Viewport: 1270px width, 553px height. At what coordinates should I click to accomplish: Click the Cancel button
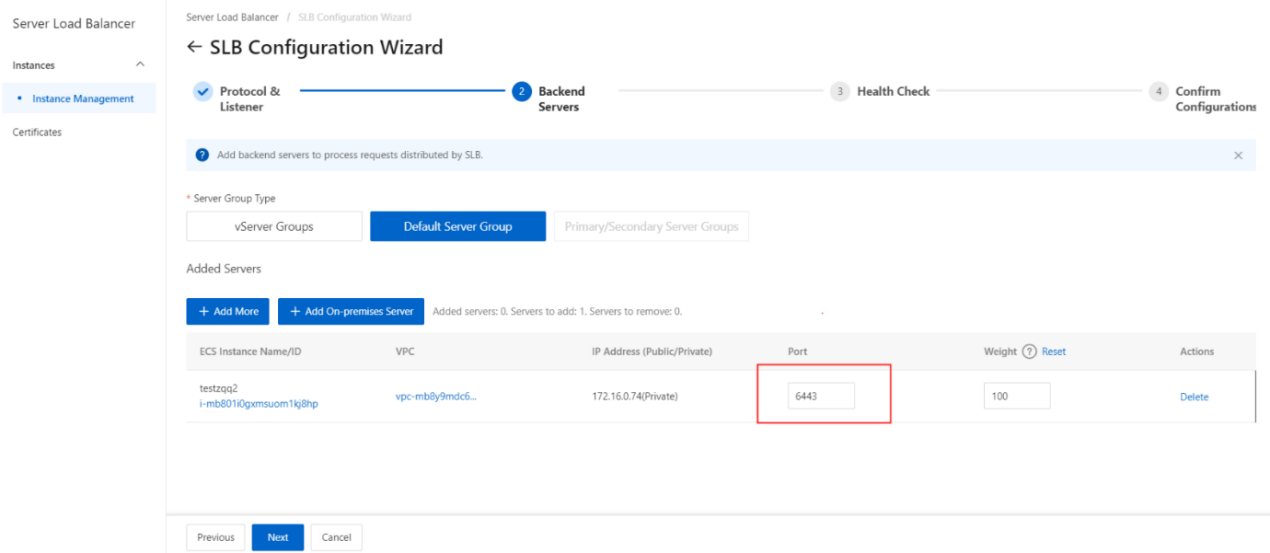click(337, 537)
